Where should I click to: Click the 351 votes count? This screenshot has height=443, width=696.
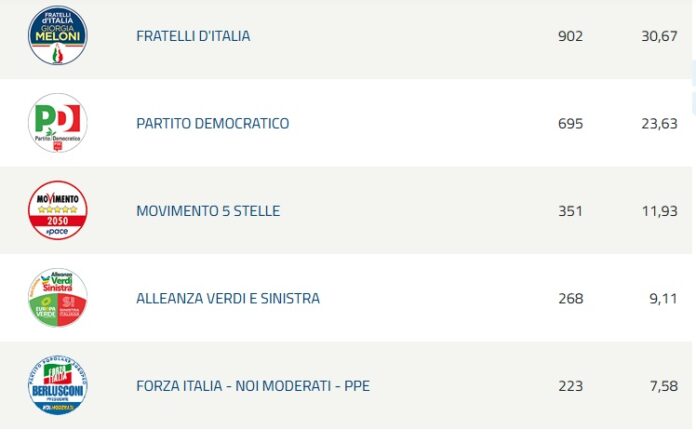pyautogui.click(x=570, y=211)
